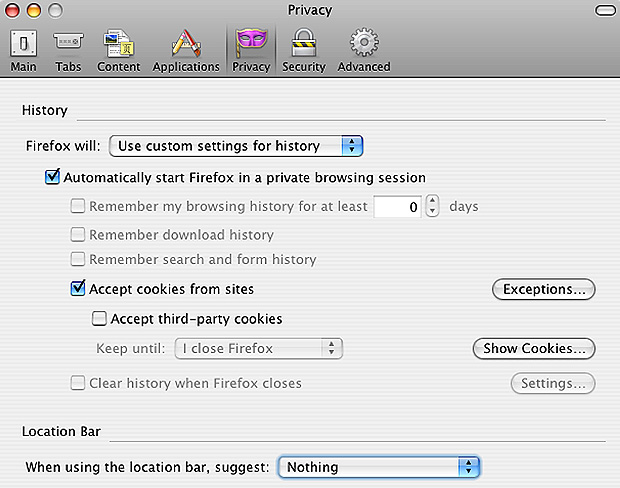The image size is (620, 488).
Task: Open the Security padlock pane
Action: pos(303,51)
